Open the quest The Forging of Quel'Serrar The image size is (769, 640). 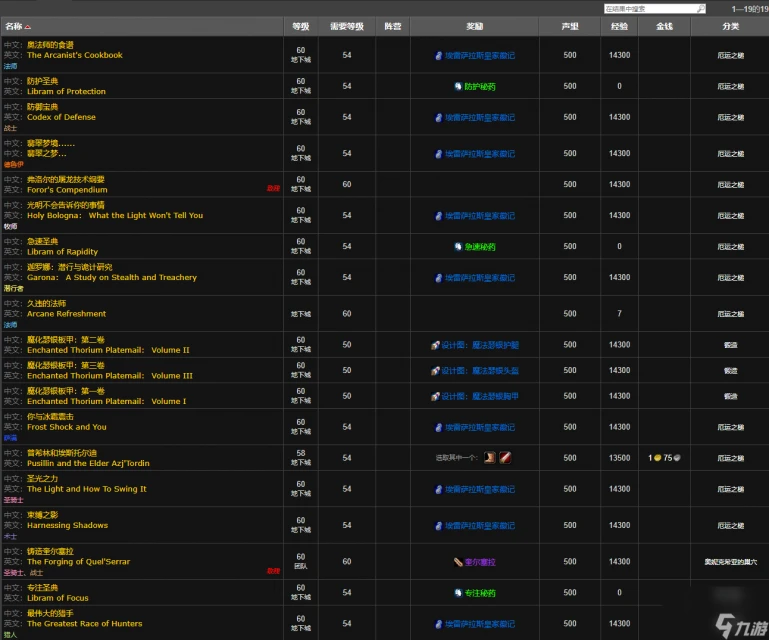point(78,562)
